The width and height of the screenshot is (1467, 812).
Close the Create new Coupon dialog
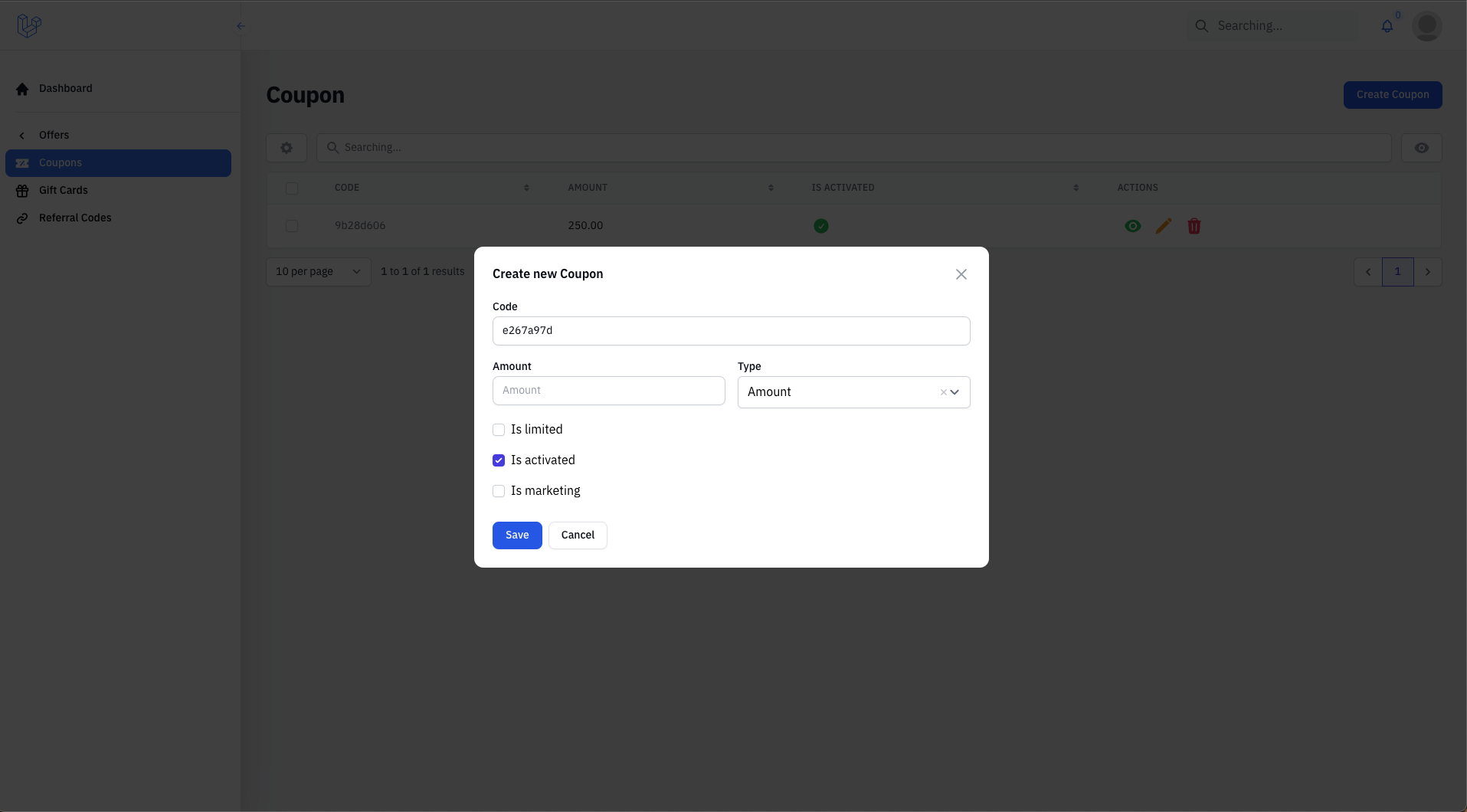click(961, 274)
